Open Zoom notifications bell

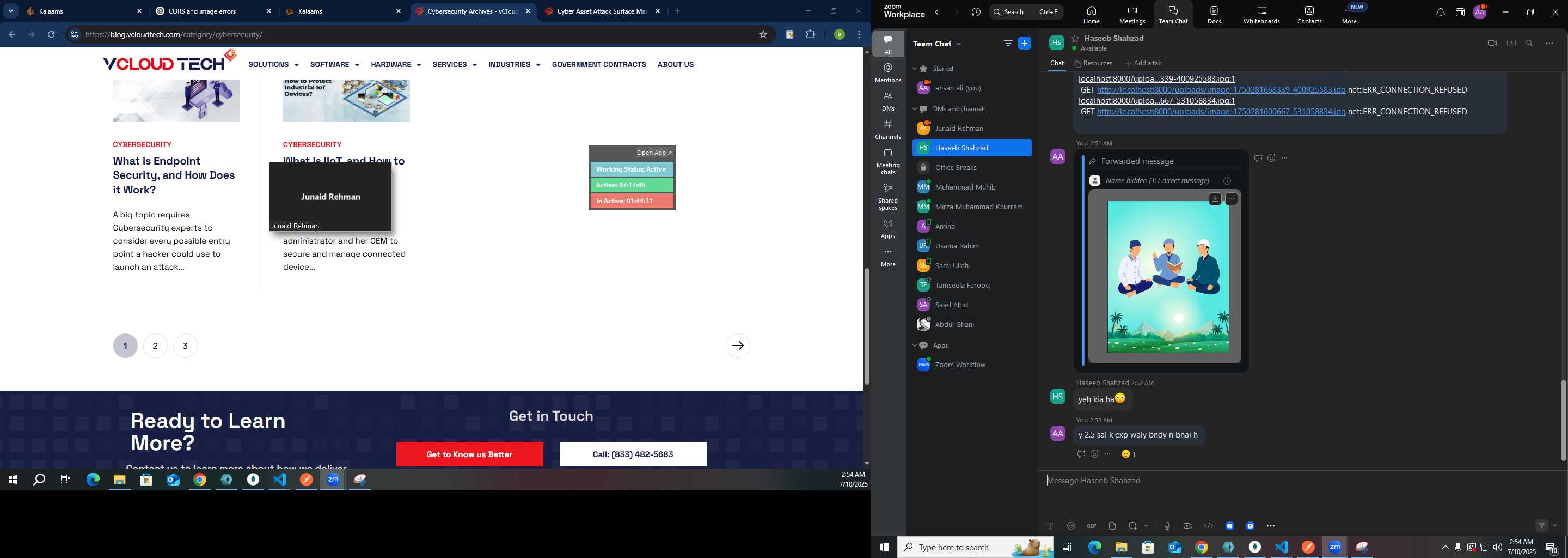1440,12
